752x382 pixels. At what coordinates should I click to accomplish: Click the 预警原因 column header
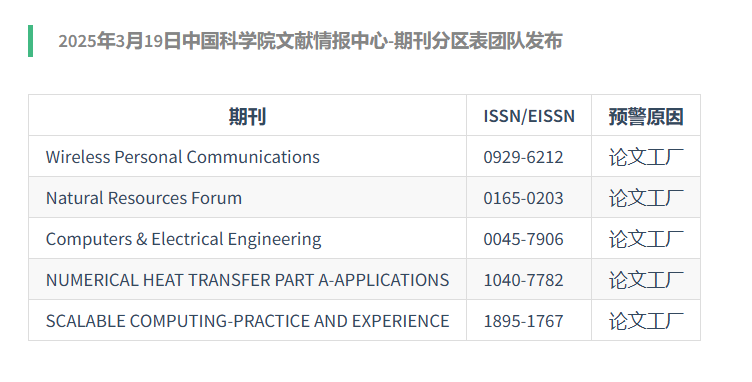coord(646,116)
